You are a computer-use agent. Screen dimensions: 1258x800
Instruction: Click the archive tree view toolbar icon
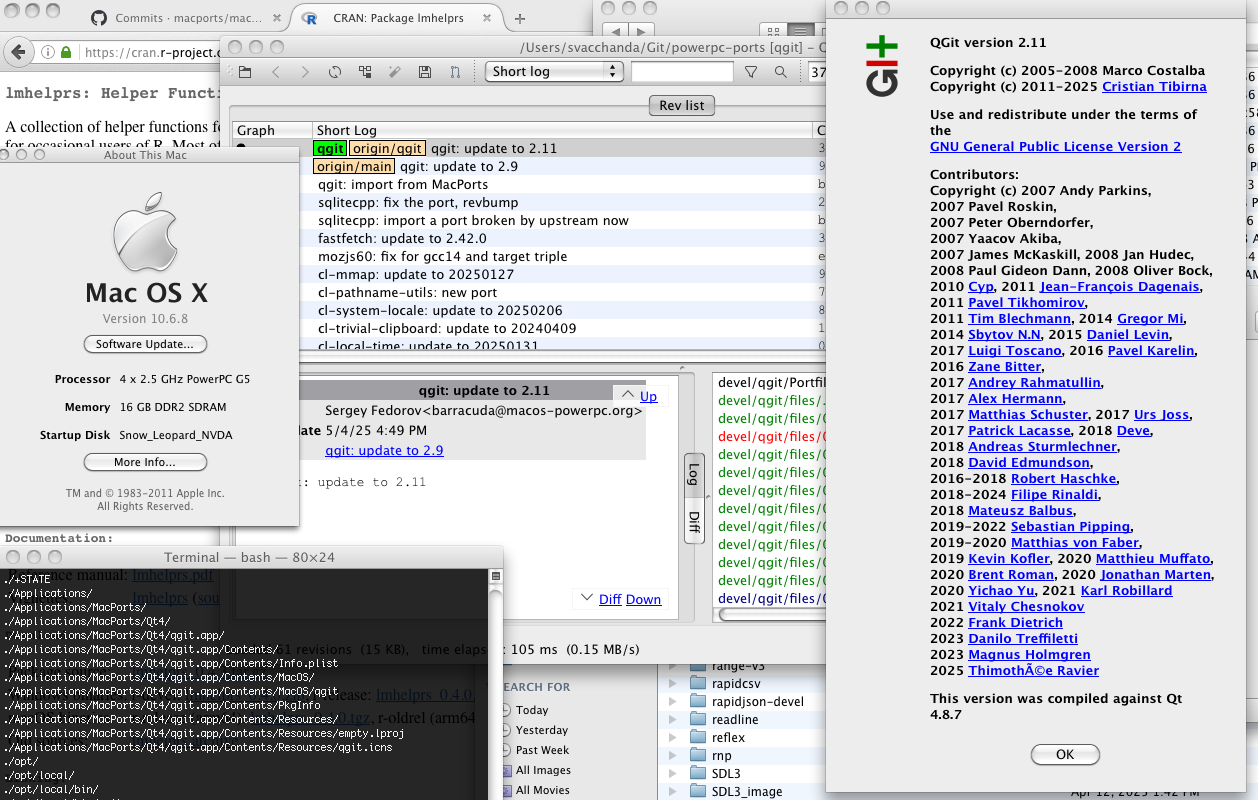coord(365,72)
